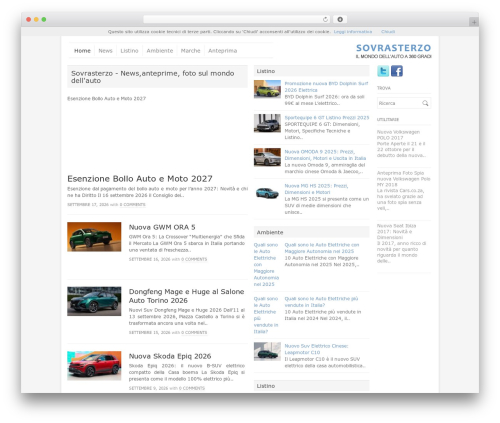500x423 pixels.
Task: Open 0 COMMENTS link under Dongfeng article
Action: click(194, 333)
